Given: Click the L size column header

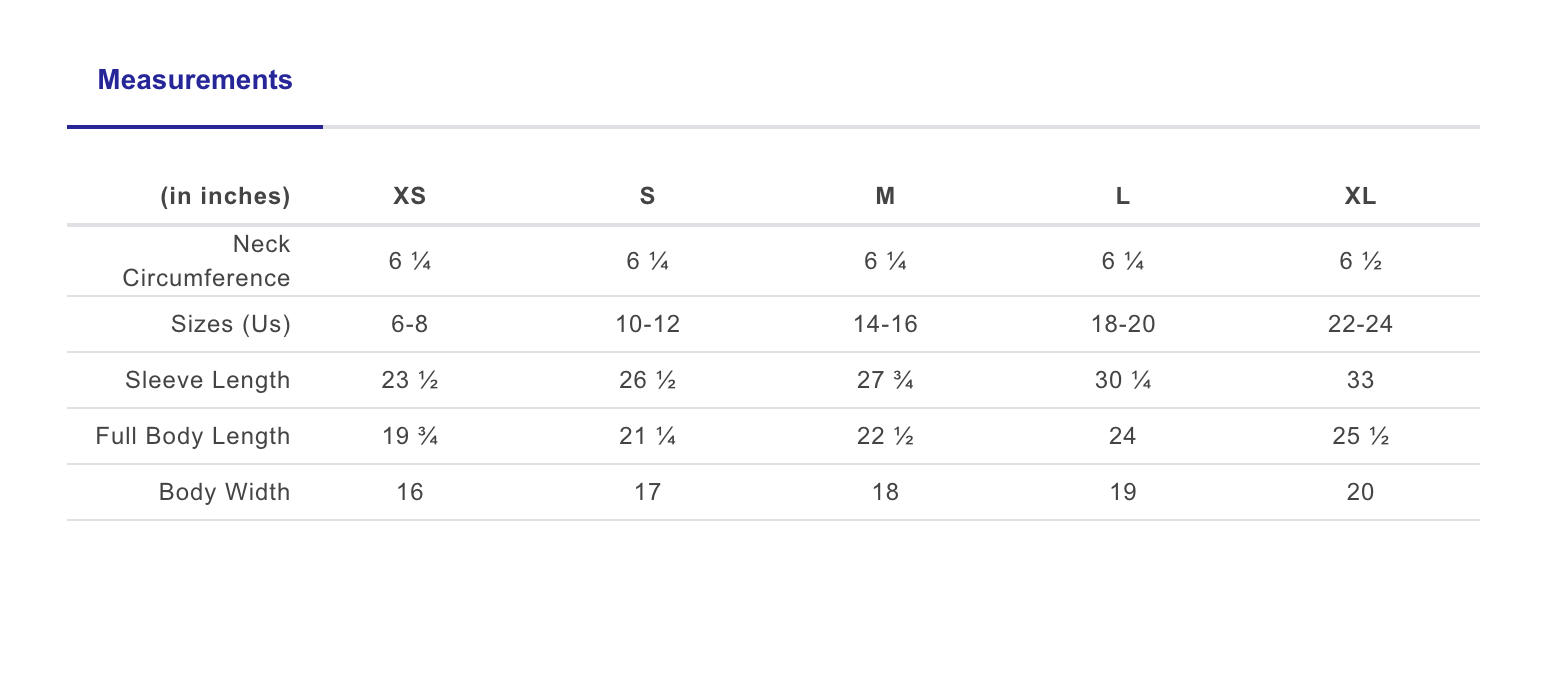Looking at the screenshot, I should (x=1123, y=196).
